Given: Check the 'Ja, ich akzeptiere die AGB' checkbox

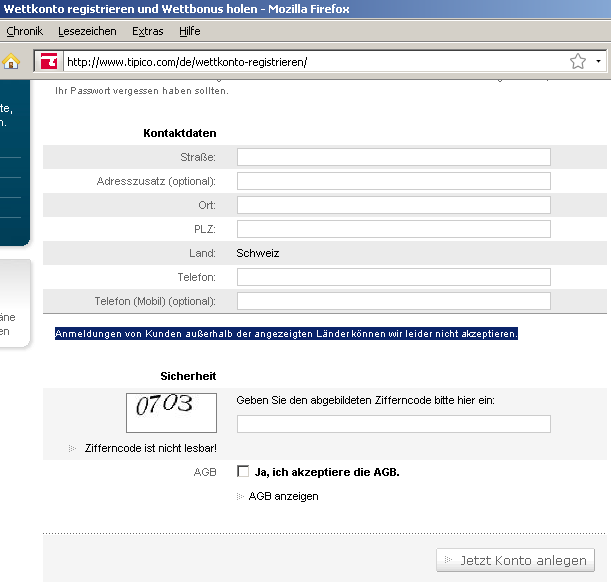Looking at the screenshot, I should [x=243, y=471].
